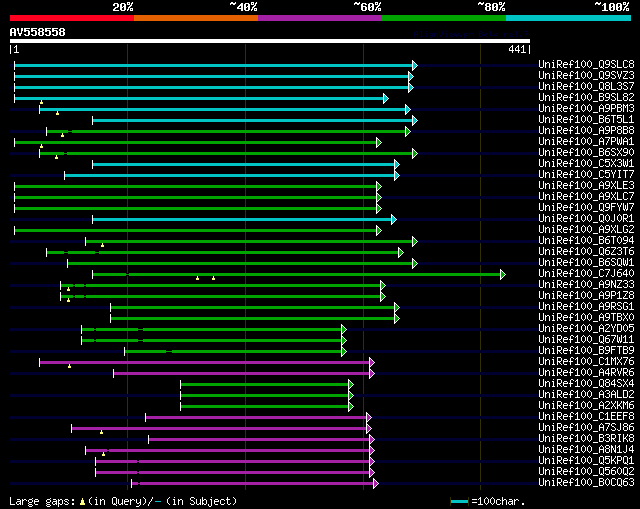The width and height of the screenshot is (640, 509).
Task: Click the UniRef100_B9SL82 label
Action: [x=586, y=98]
